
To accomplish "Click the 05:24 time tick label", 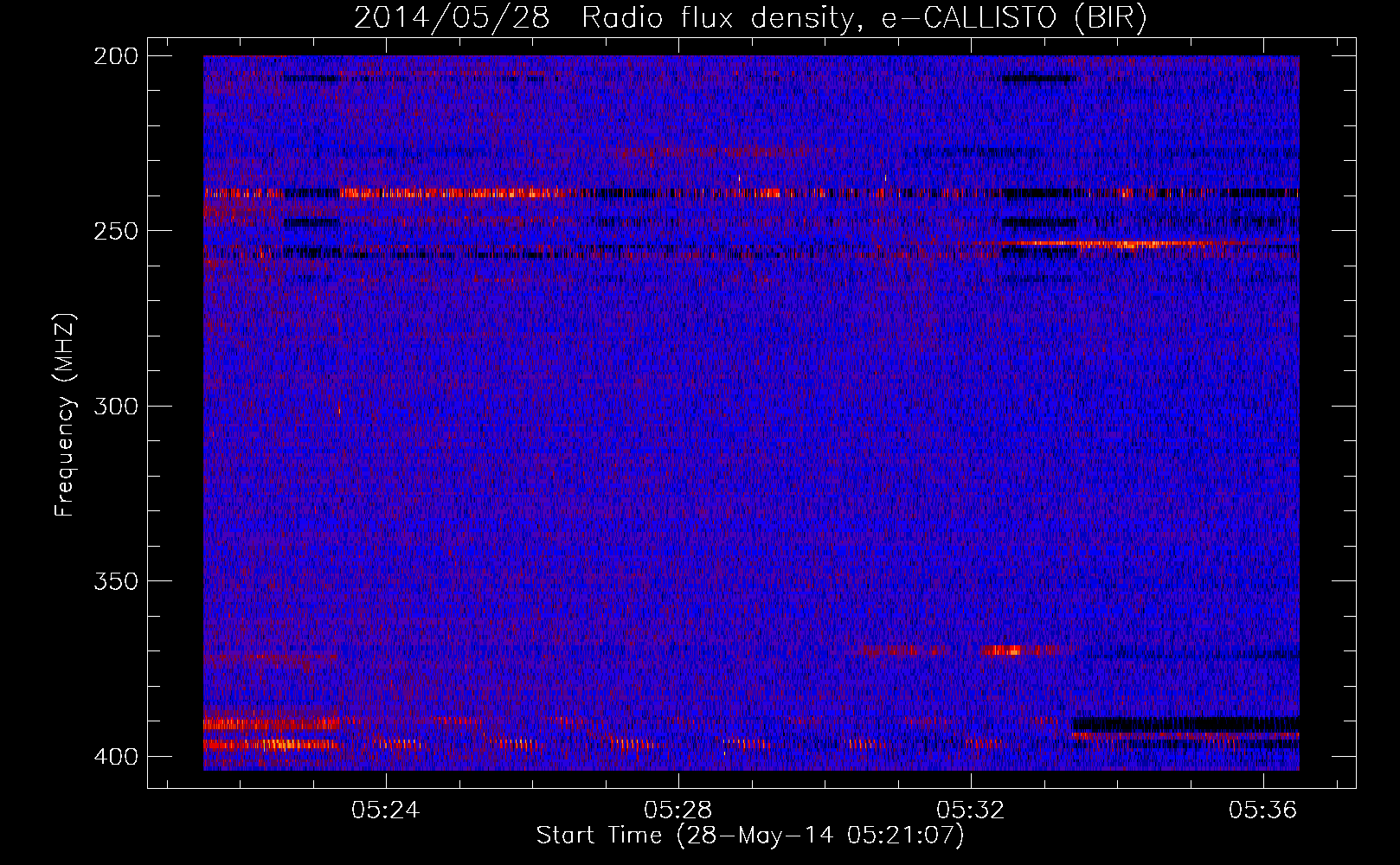I will 385,810.
